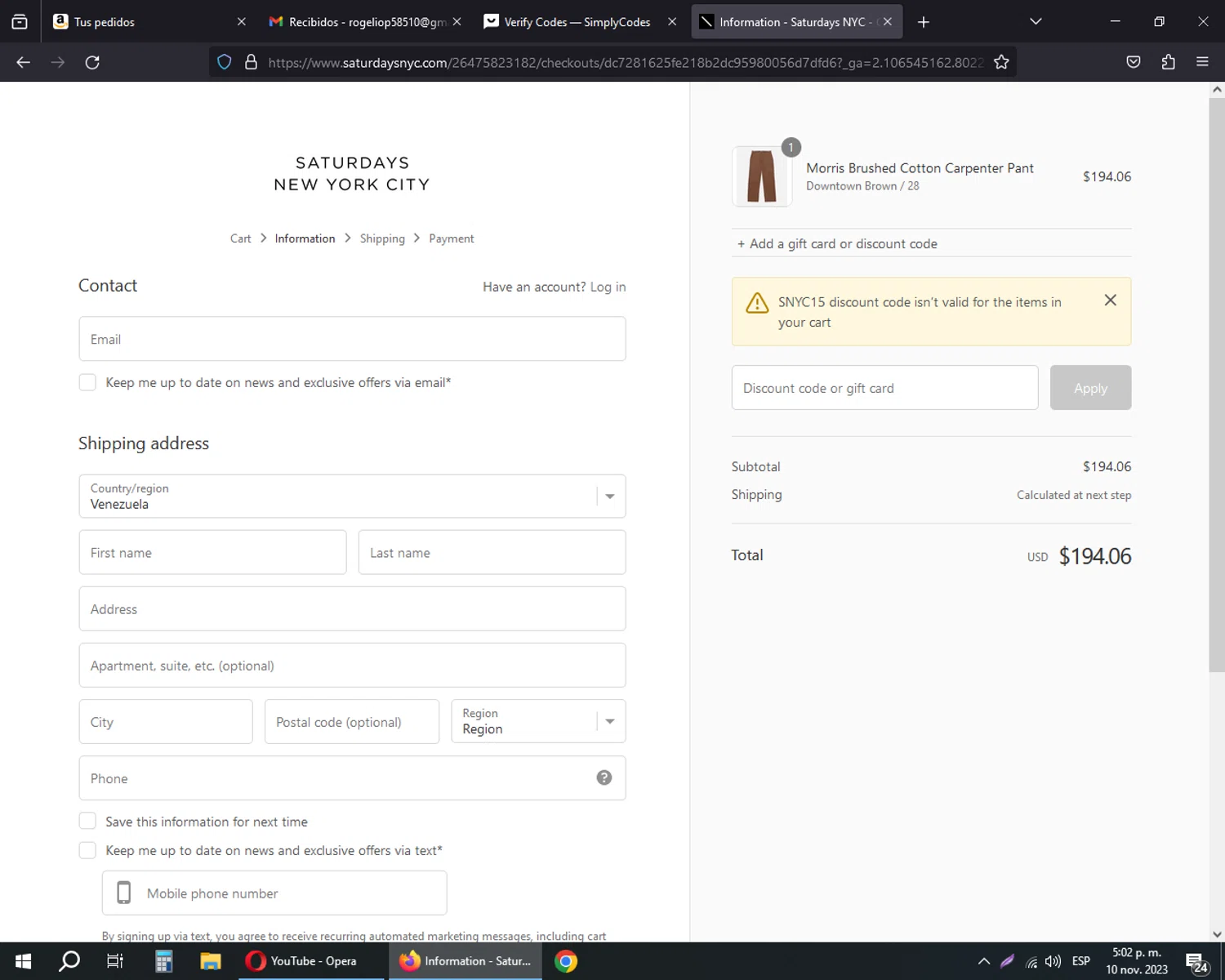Switch to Verify Codes SimplyCodes tab
This screenshot has height=980, width=1225.
(x=580, y=22)
